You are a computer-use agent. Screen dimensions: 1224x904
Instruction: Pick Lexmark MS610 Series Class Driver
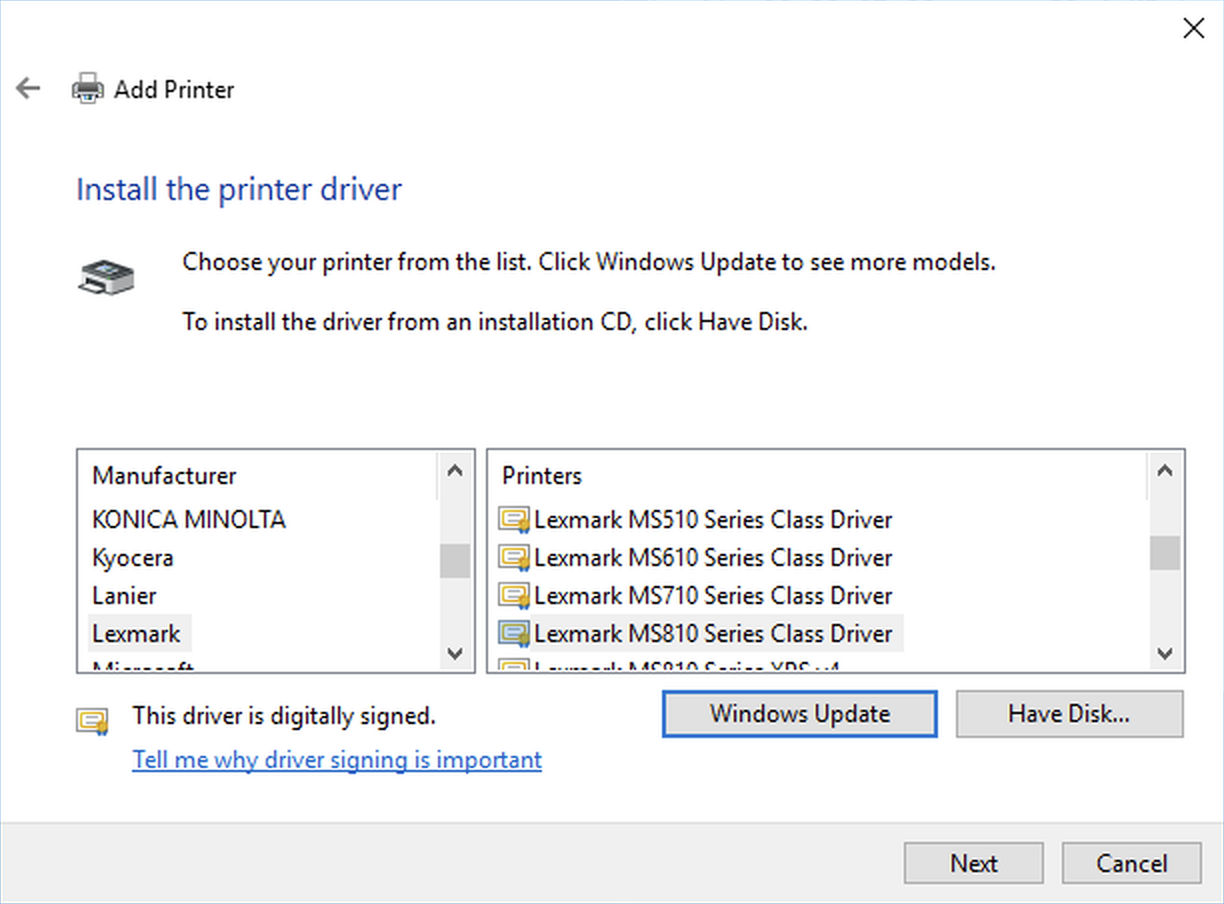pos(713,558)
